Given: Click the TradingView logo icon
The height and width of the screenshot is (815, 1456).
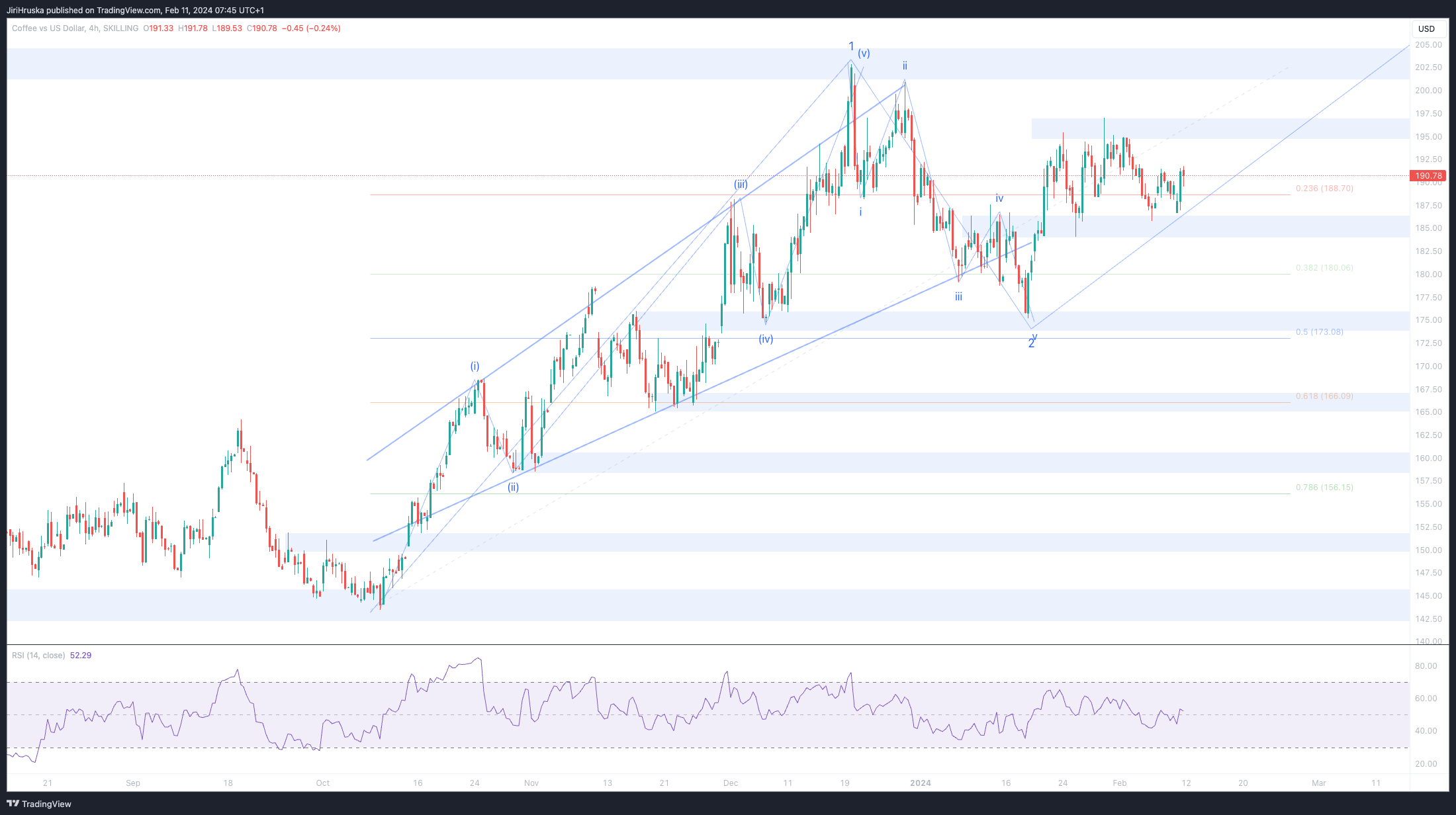Looking at the screenshot, I should 13,804.
